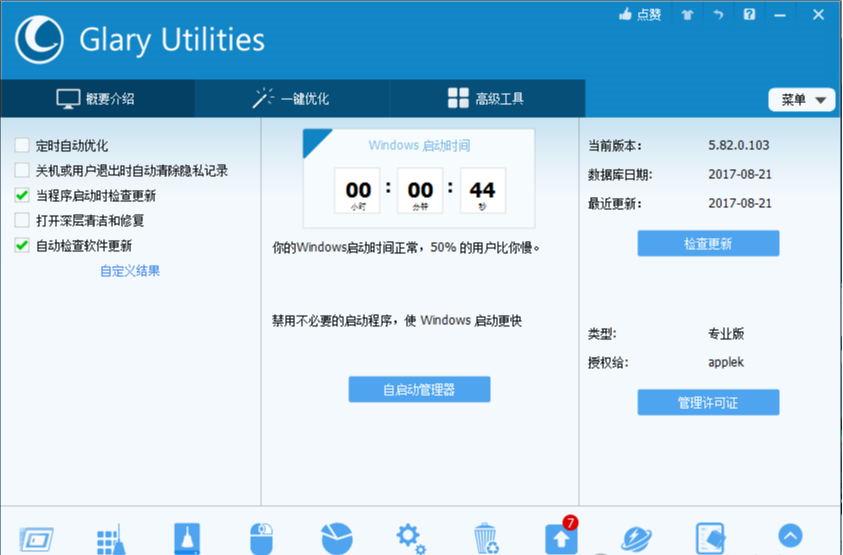Click the 你的Windows启动时间正常 status text
Screen dimensions: 843x555
coord(406,248)
